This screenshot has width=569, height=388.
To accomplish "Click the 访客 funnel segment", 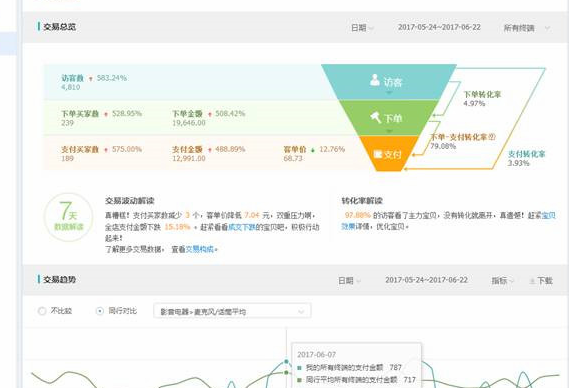I will click(388, 82).
